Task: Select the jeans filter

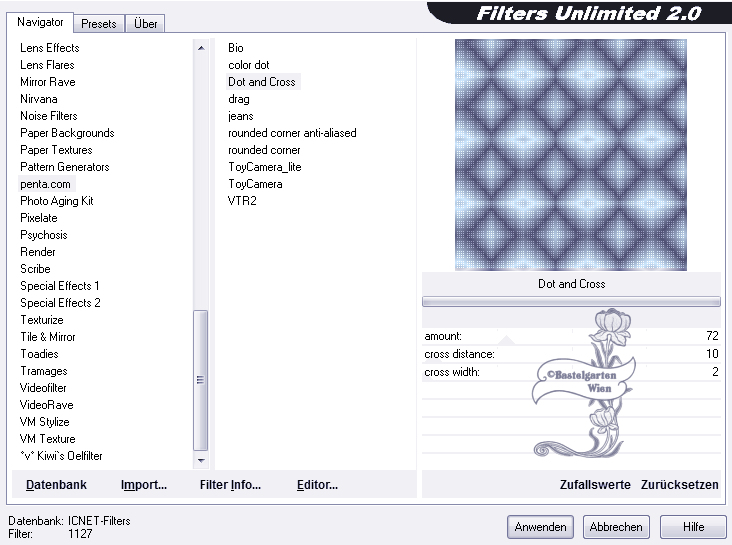Action: pos(240,116)
